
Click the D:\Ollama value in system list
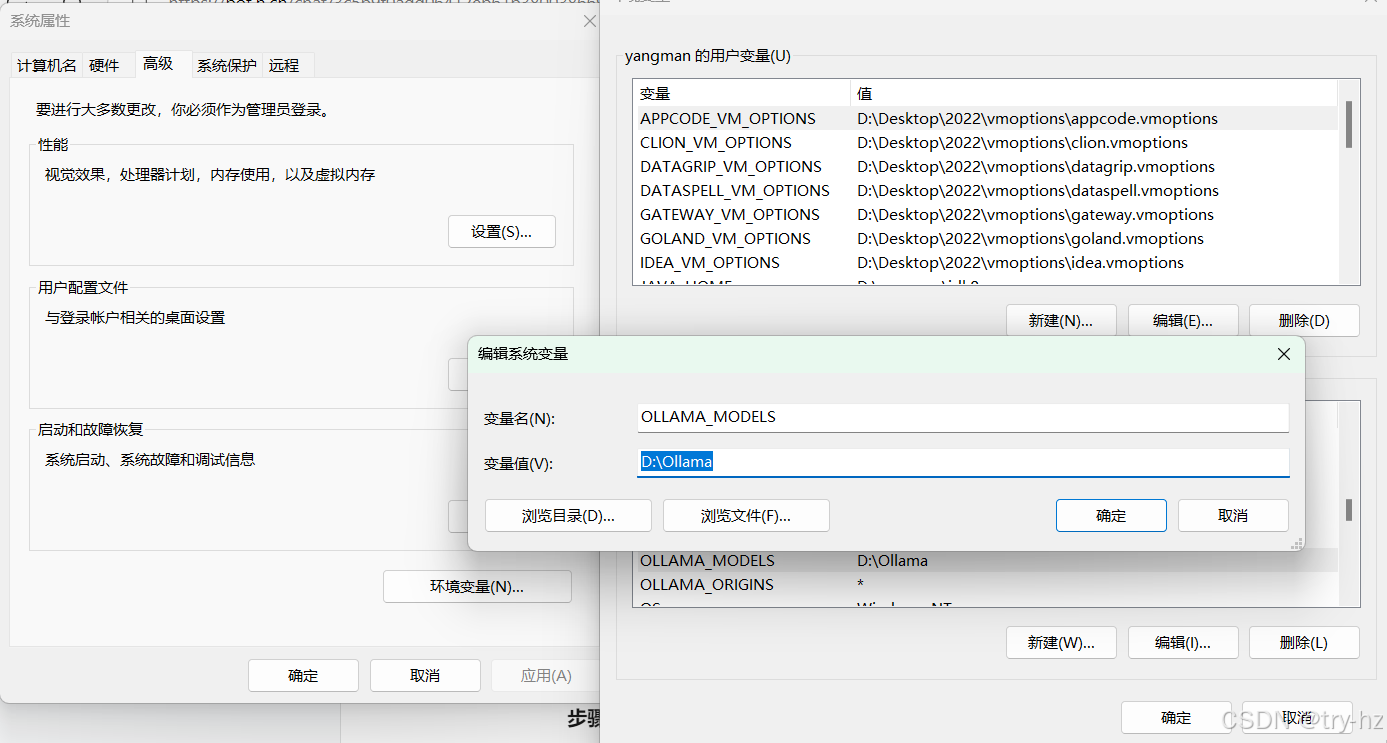[893, 561]
